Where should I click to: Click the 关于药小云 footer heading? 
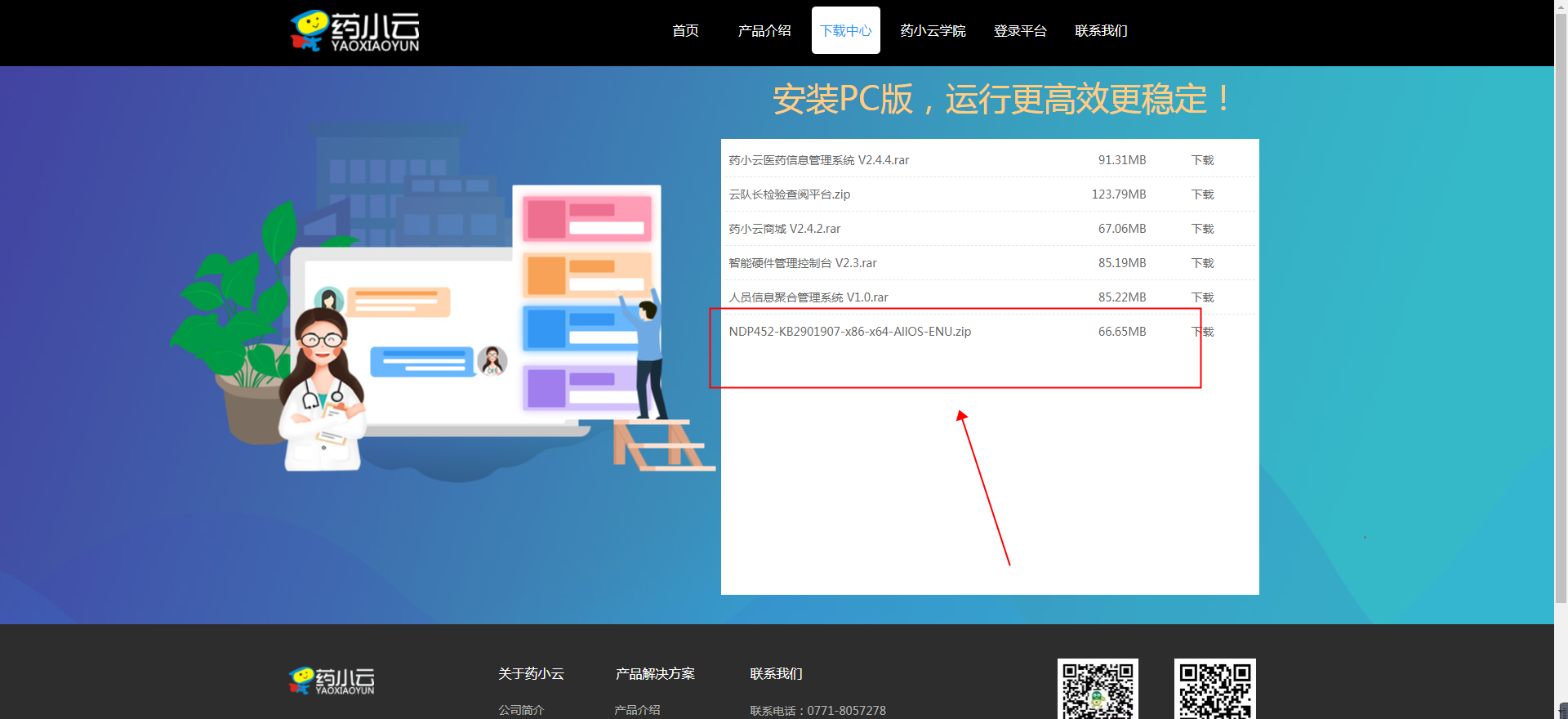coord(531,674)
